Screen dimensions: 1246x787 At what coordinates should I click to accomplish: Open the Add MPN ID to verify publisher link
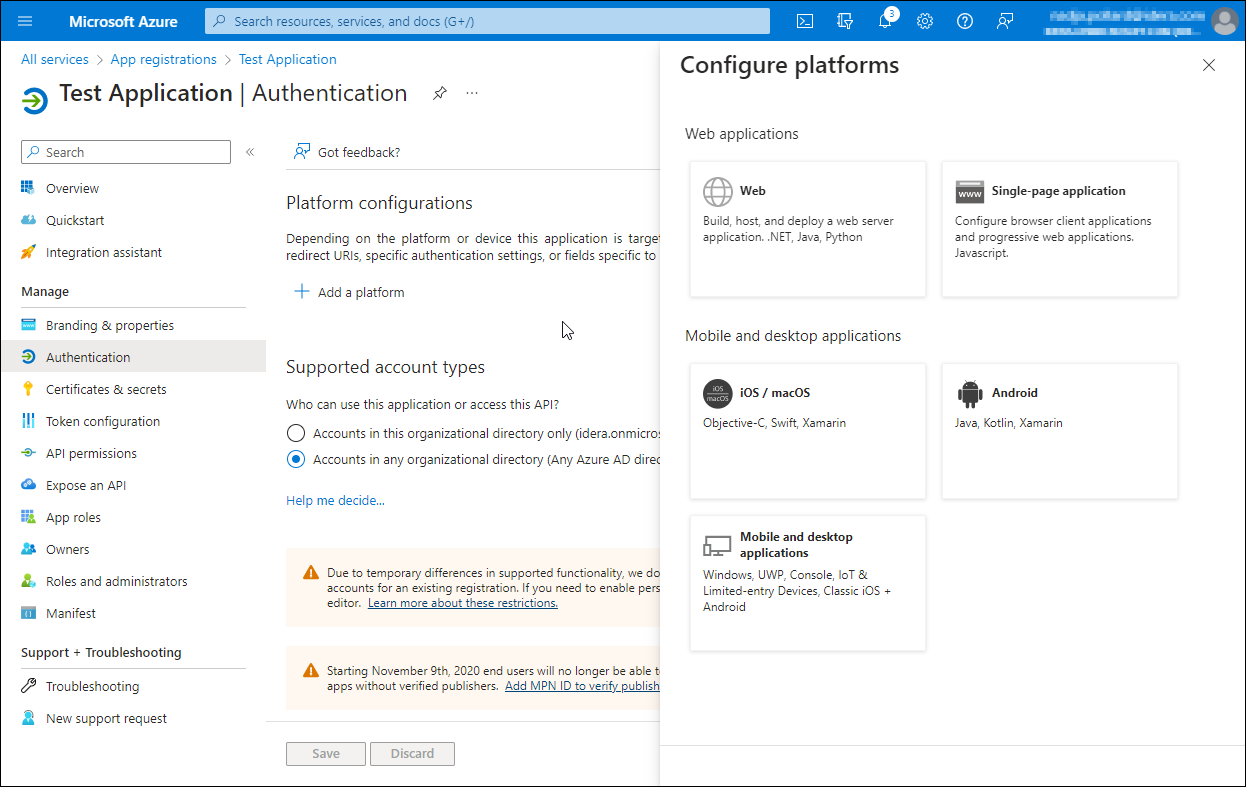(582, 686)
